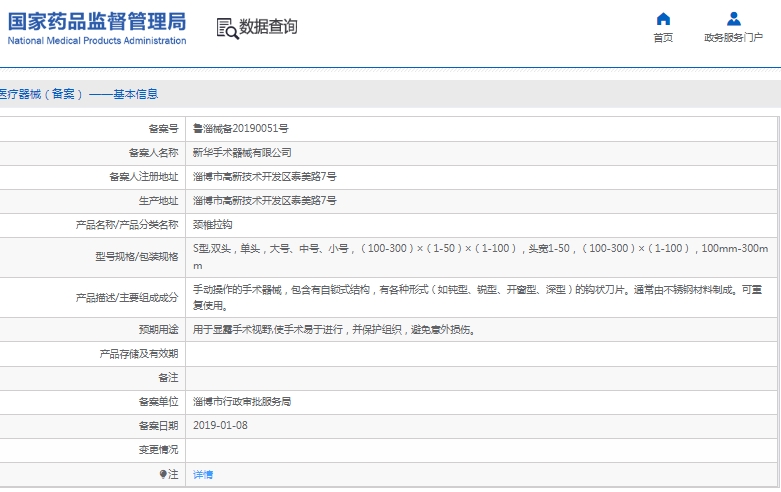Click the 备案号 row label
This screenshot has height=492, width=781.
click(163, 129)
